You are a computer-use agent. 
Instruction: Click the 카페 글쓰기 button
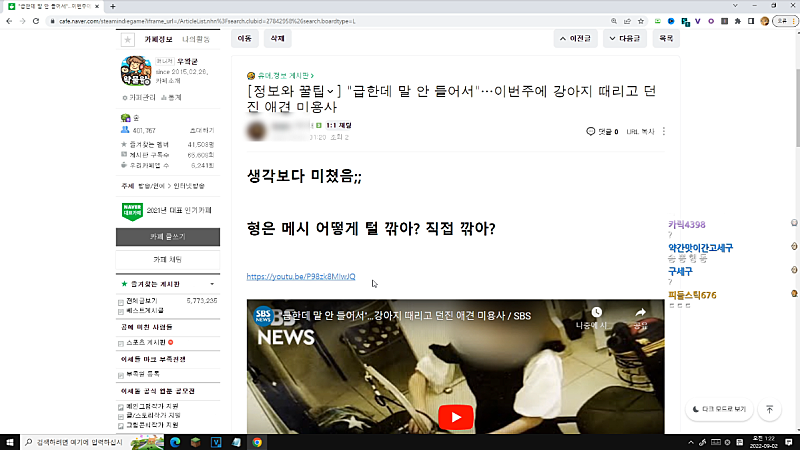[x=168, y=237]
